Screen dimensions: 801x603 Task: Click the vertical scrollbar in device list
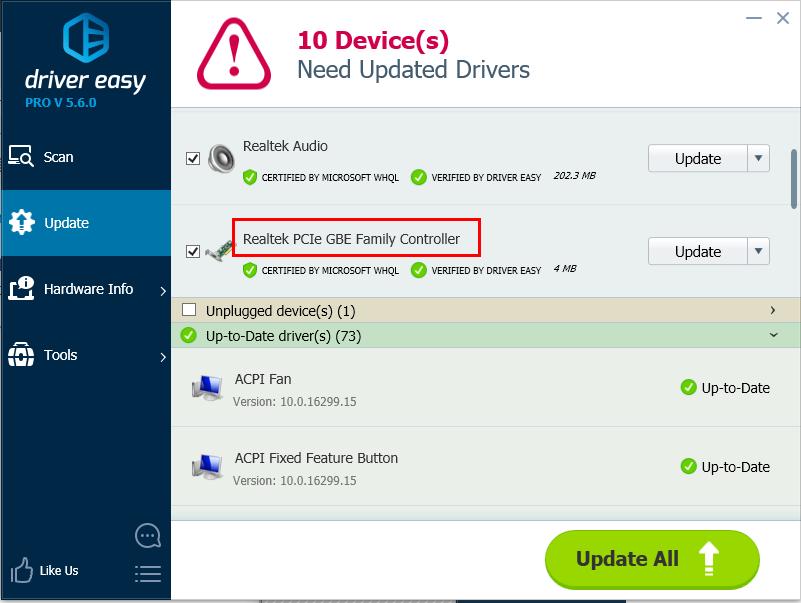tap(794, 180)
